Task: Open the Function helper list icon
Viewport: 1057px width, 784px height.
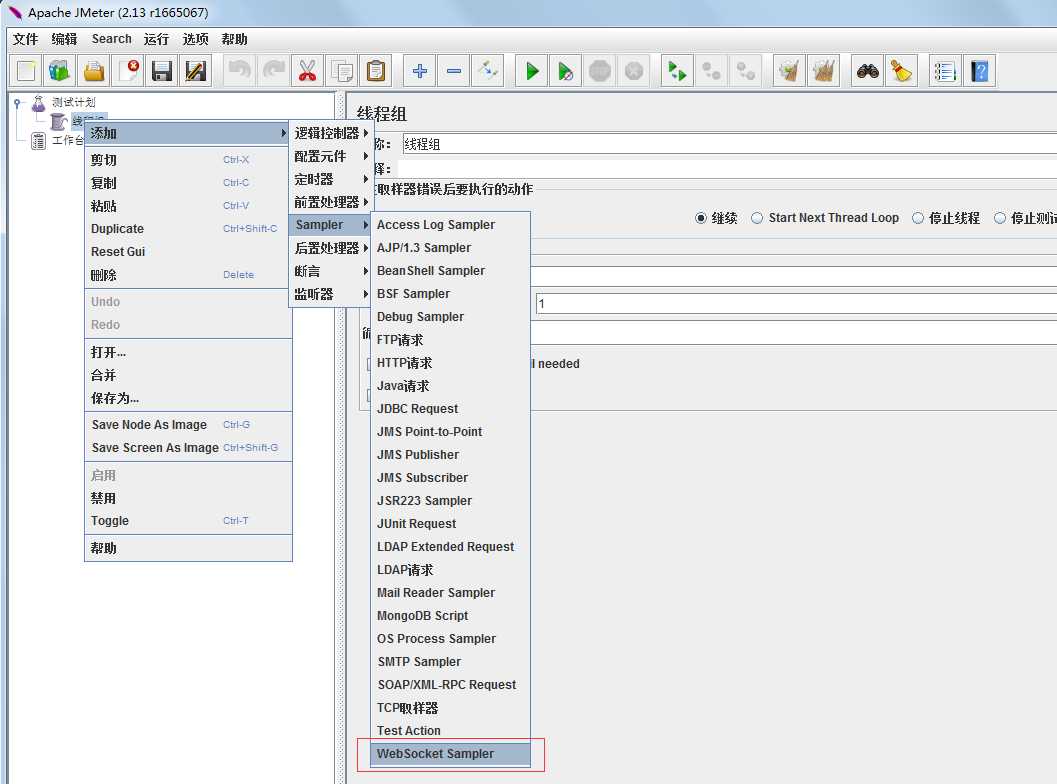Action: (945, 71)
